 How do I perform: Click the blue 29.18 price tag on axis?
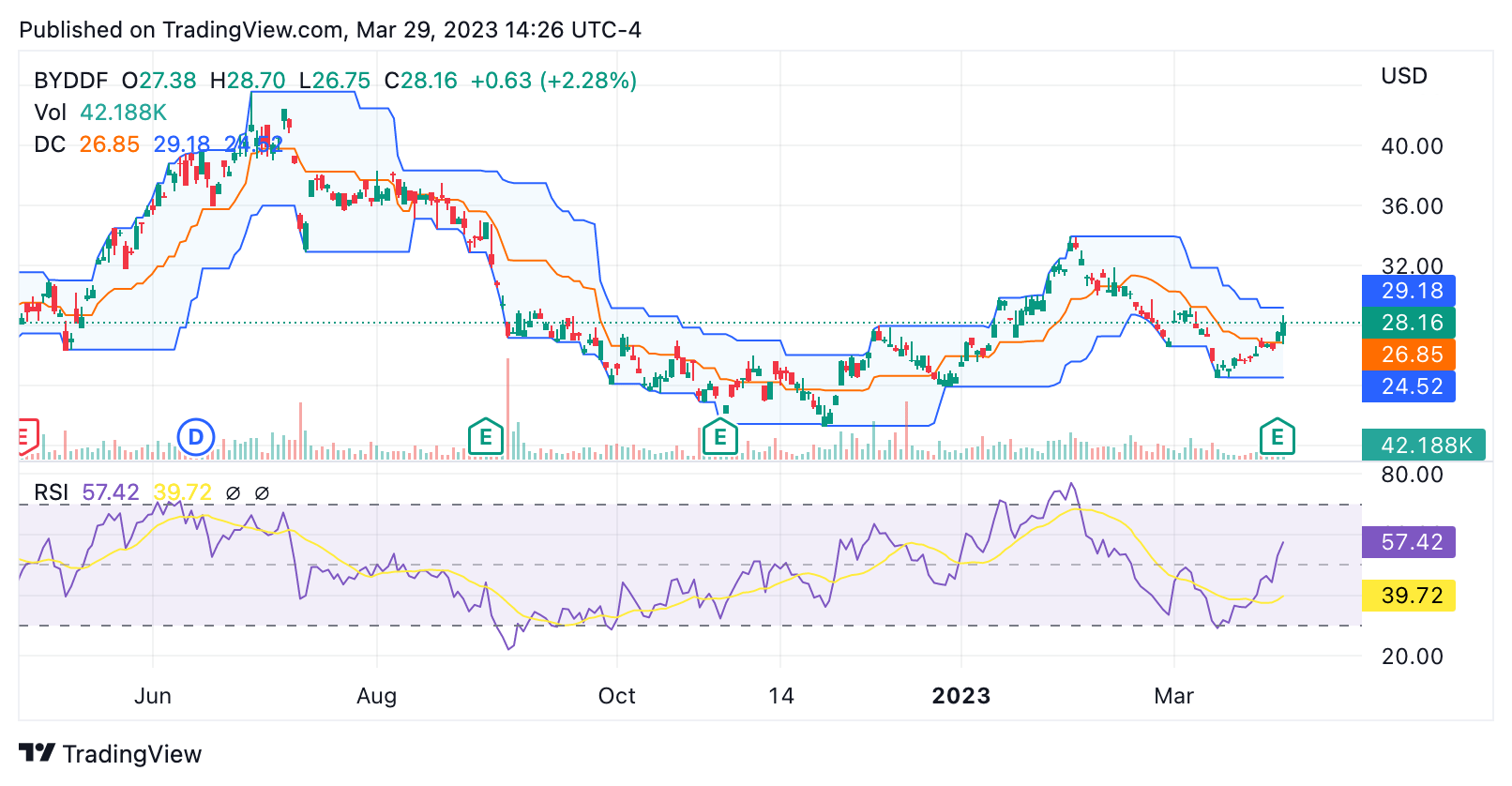pos(1409,291)
